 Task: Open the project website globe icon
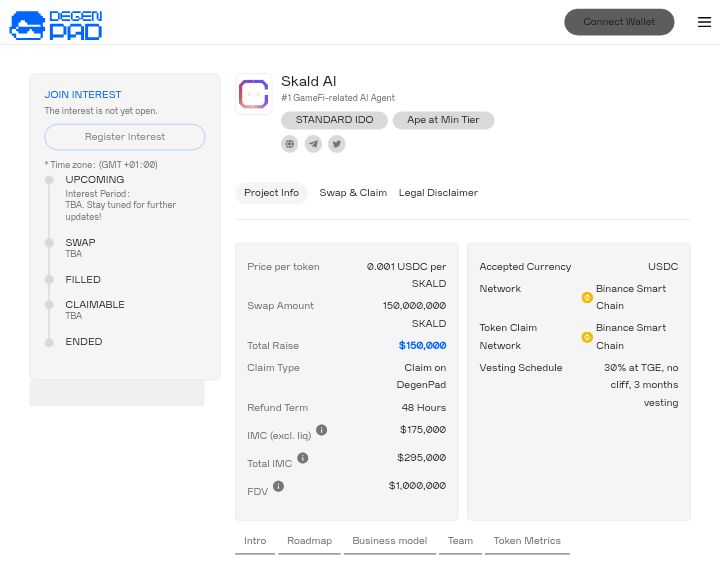tap(289, 144)
